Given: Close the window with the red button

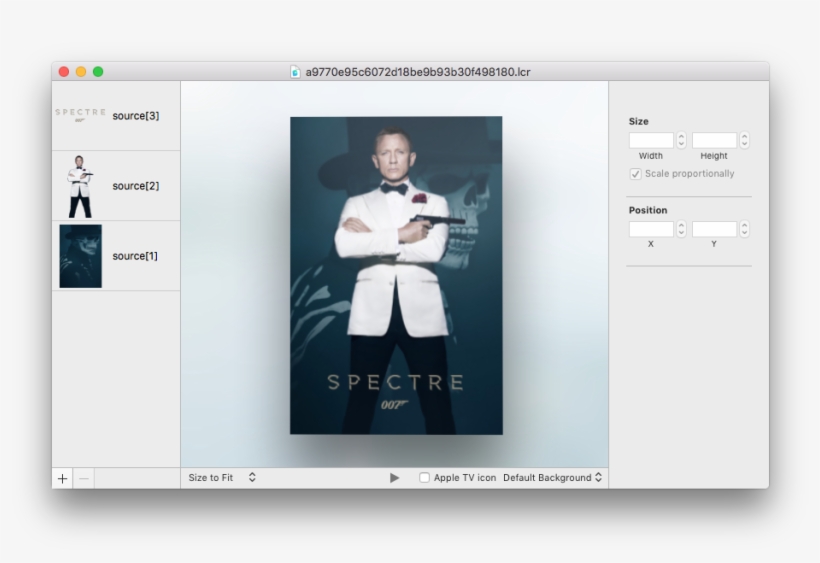Looking at the screenshot, I should [64, 72].
